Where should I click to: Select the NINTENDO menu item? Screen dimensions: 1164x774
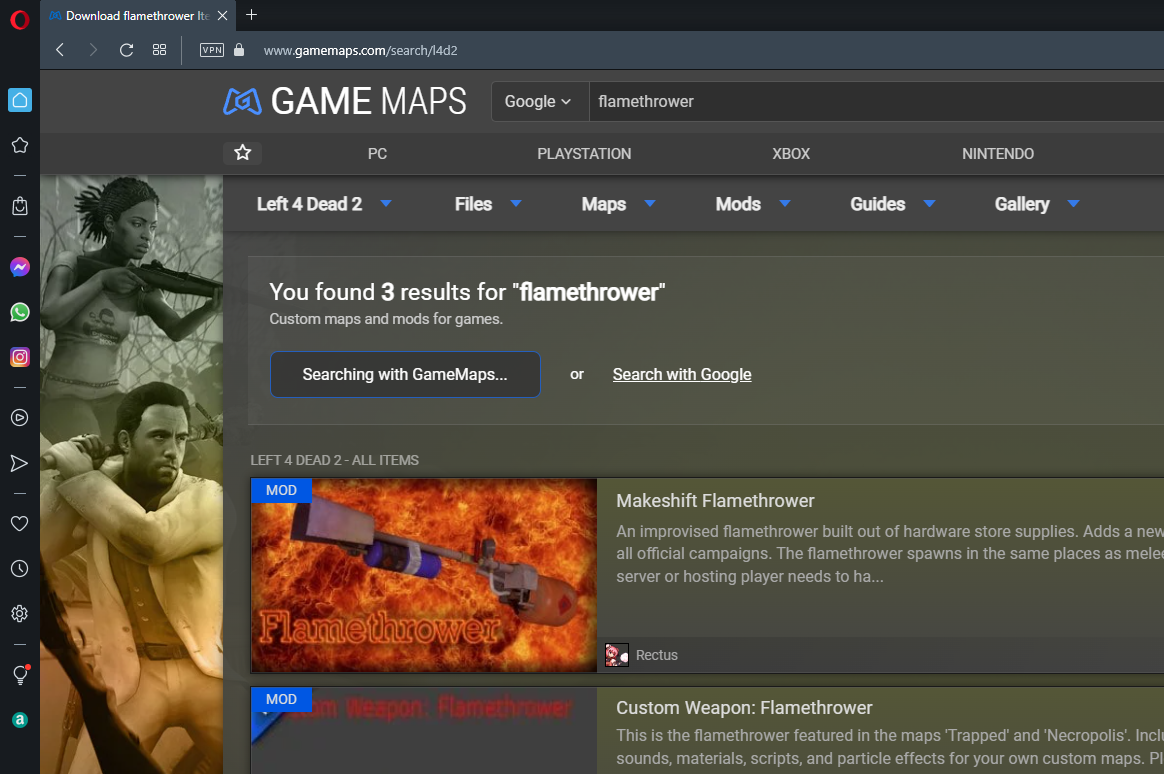pos(997,154)
